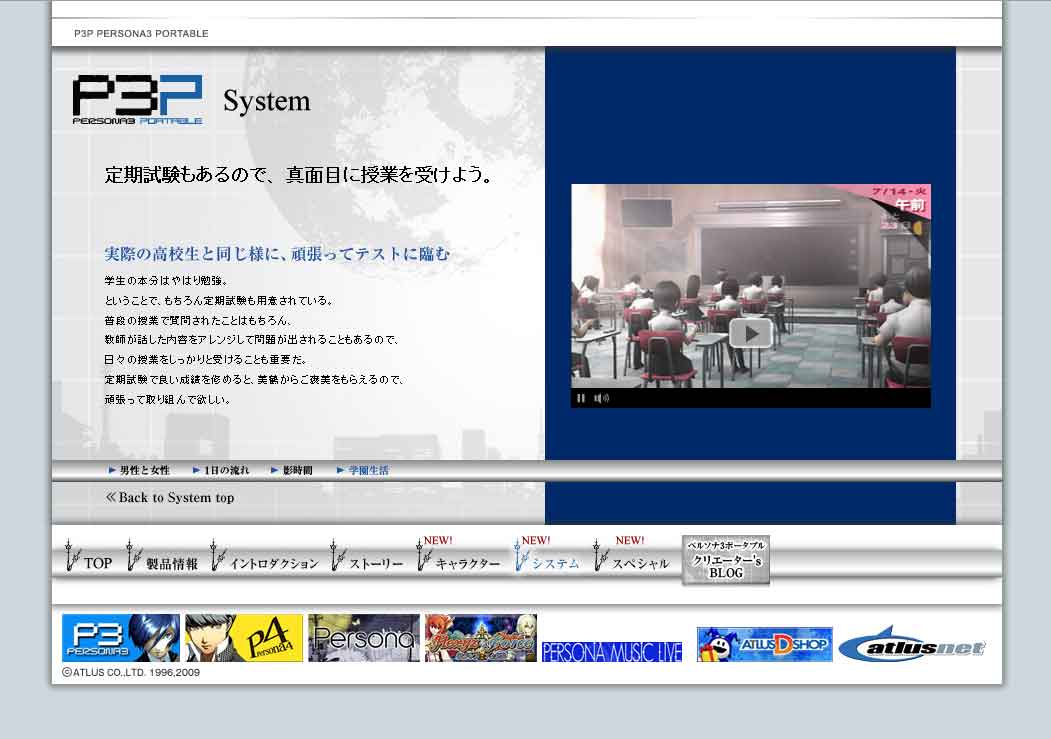Pause the video using the pause icon
Image resolution: width=1051 pixels, height=739 pixels.
[580, 398]
